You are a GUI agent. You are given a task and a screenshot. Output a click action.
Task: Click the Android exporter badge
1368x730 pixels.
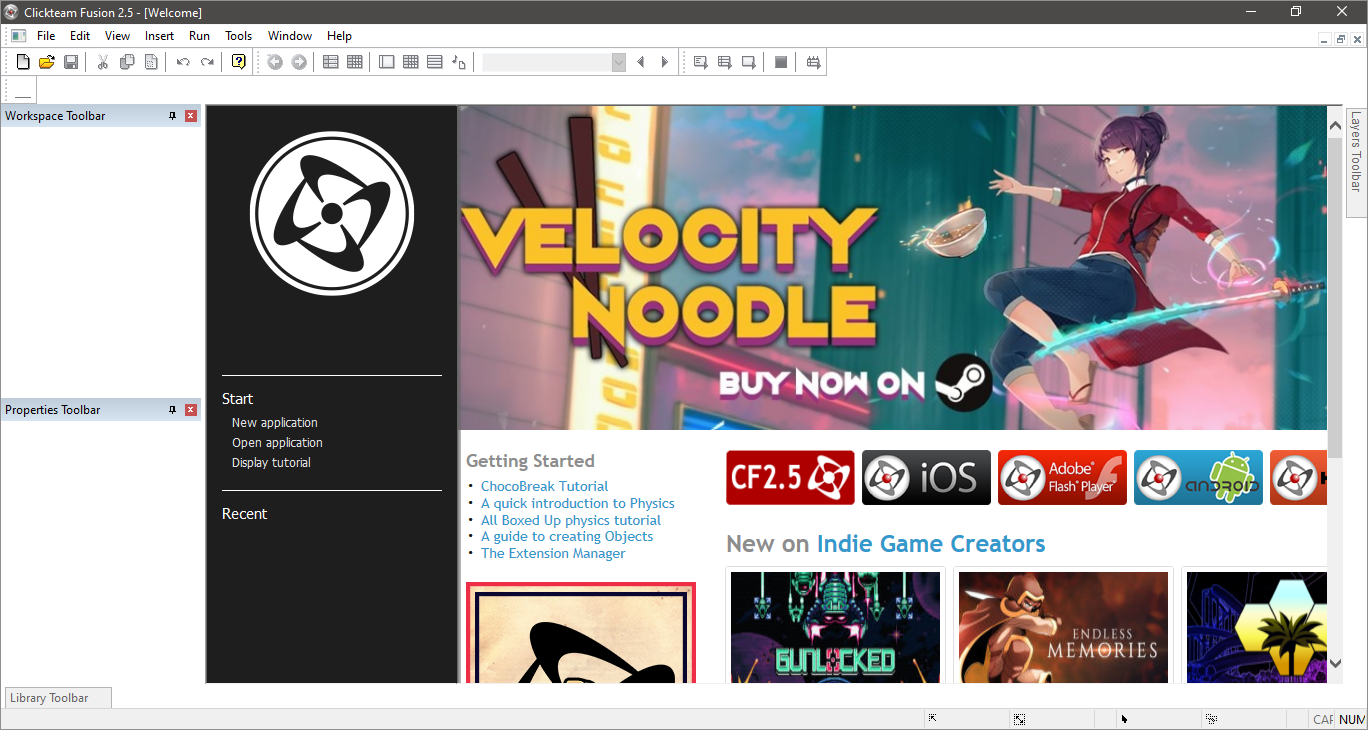pos(1198,477)
